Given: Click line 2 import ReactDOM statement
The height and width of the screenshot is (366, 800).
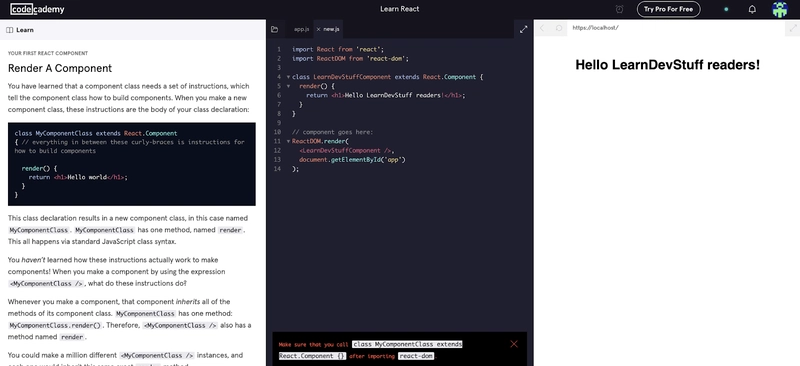Looking at the screenshot, I should [x=351, y=59].
